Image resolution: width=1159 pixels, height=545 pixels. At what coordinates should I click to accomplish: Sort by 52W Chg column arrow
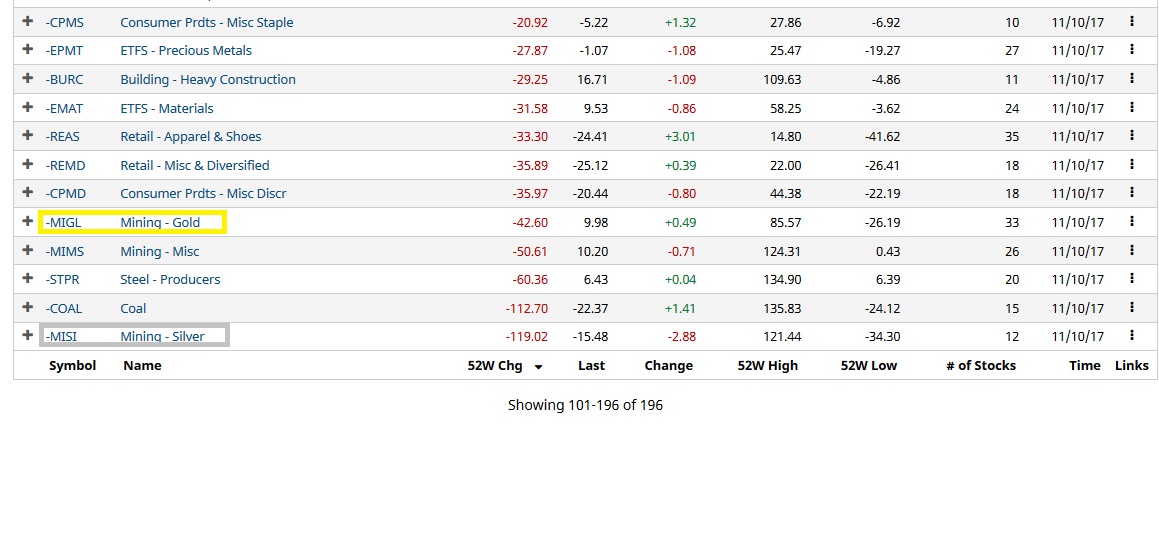[x=538, y=367]
